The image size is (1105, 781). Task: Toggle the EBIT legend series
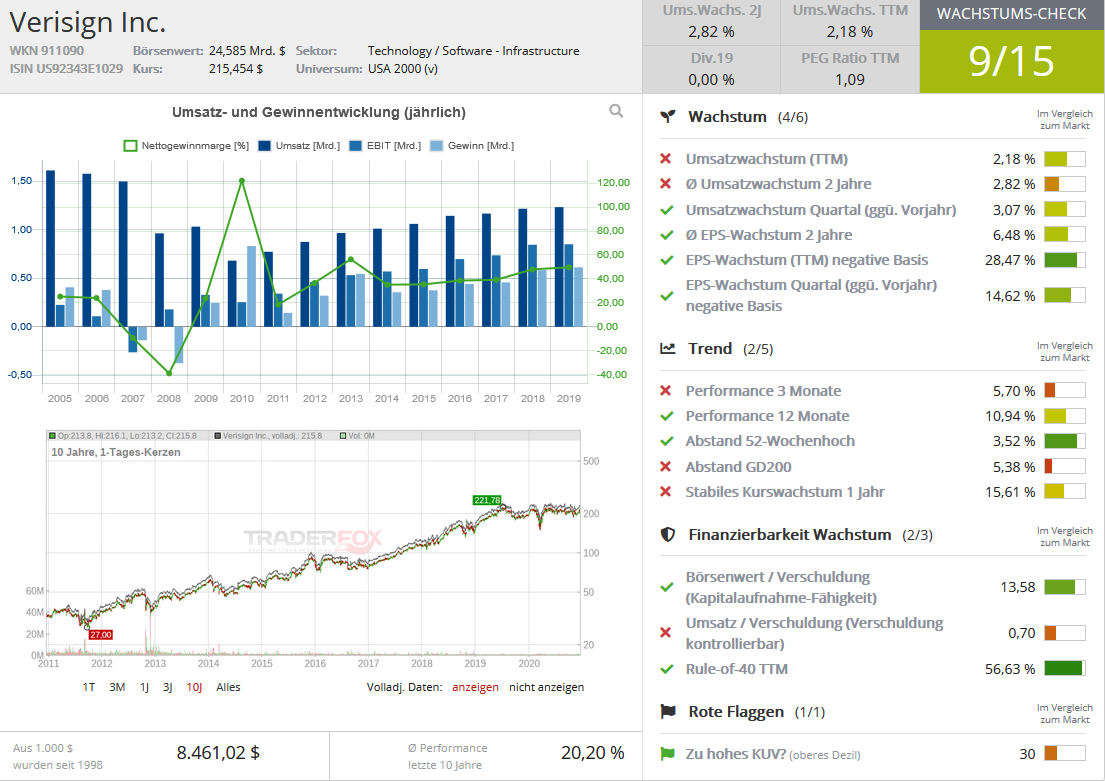(385, 146)
